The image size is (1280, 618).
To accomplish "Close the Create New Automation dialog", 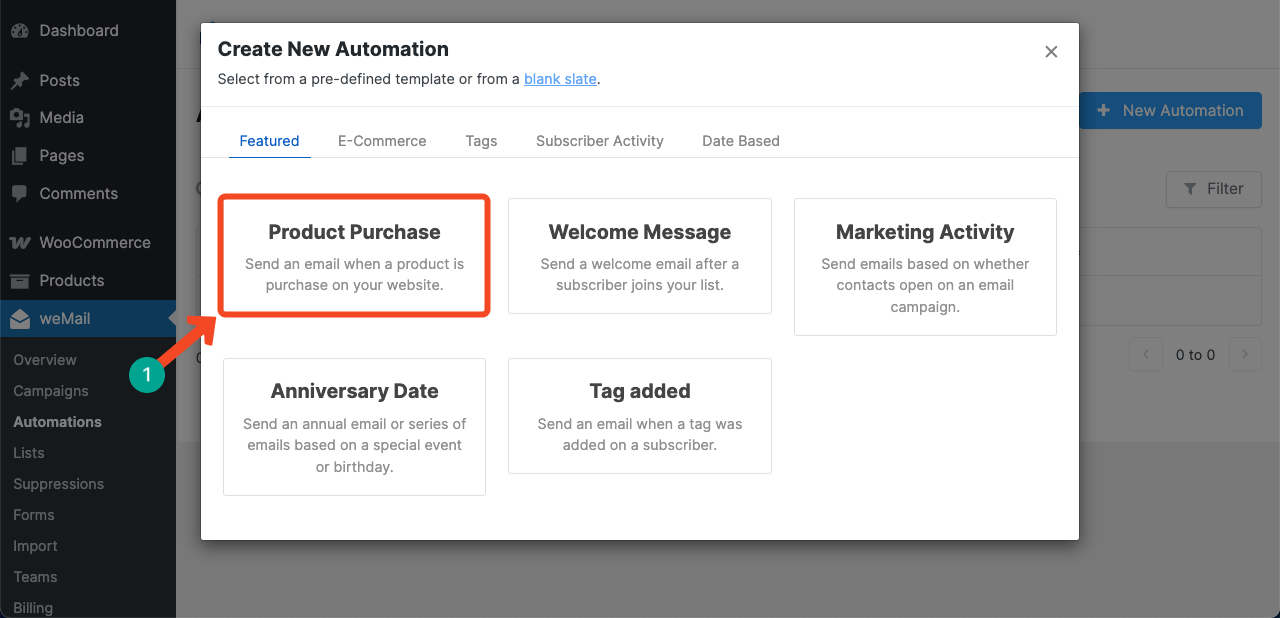I will click(1051, 52).
